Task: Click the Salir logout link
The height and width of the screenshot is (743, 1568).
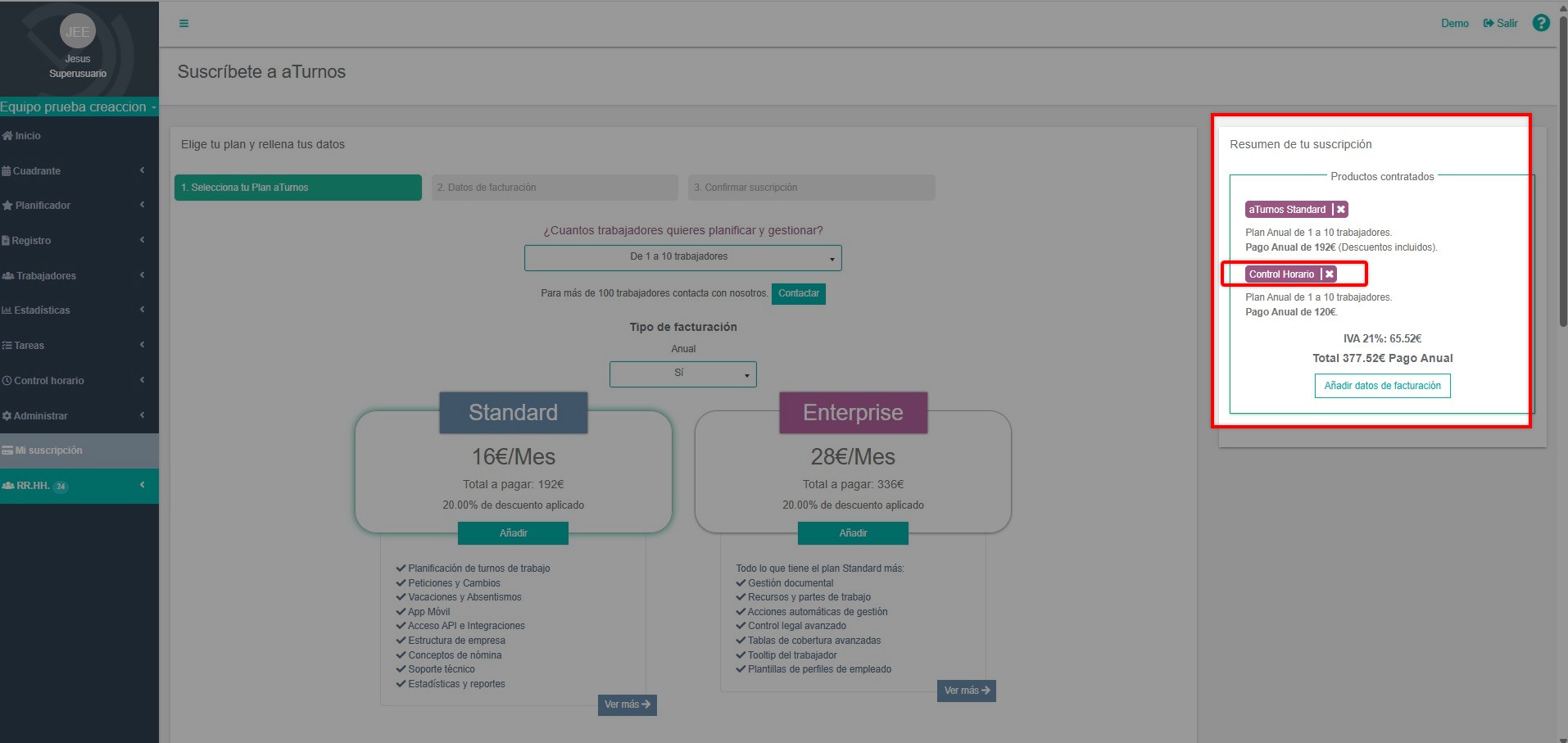Action: pyautogui.click(x=1500, y=24)
